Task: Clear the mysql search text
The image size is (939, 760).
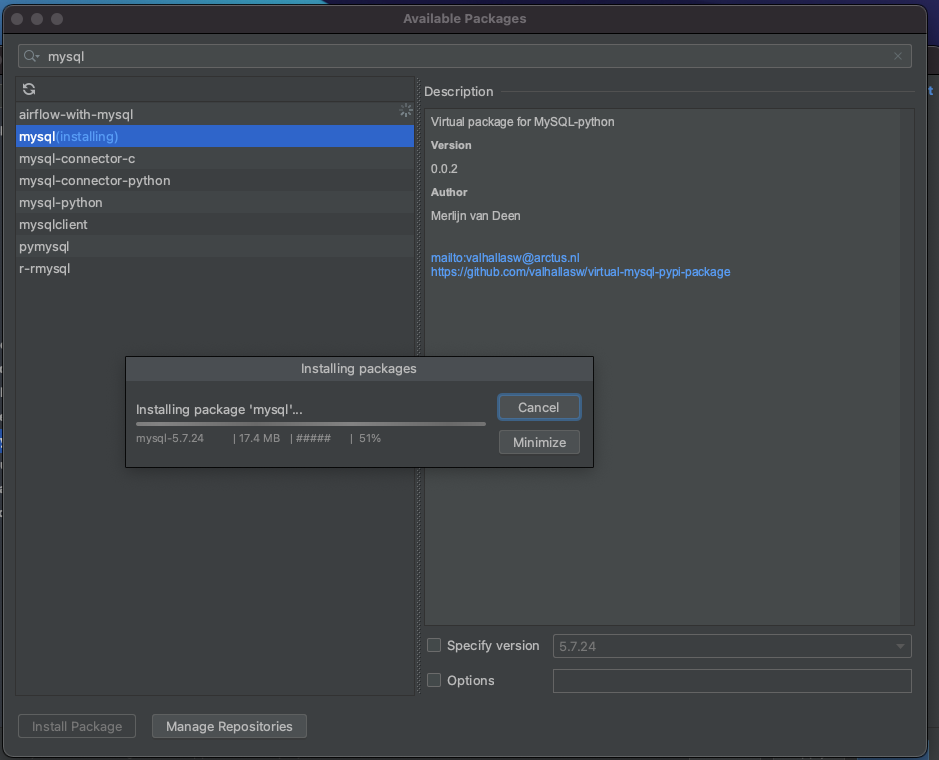Action: (x=898, y=56)
